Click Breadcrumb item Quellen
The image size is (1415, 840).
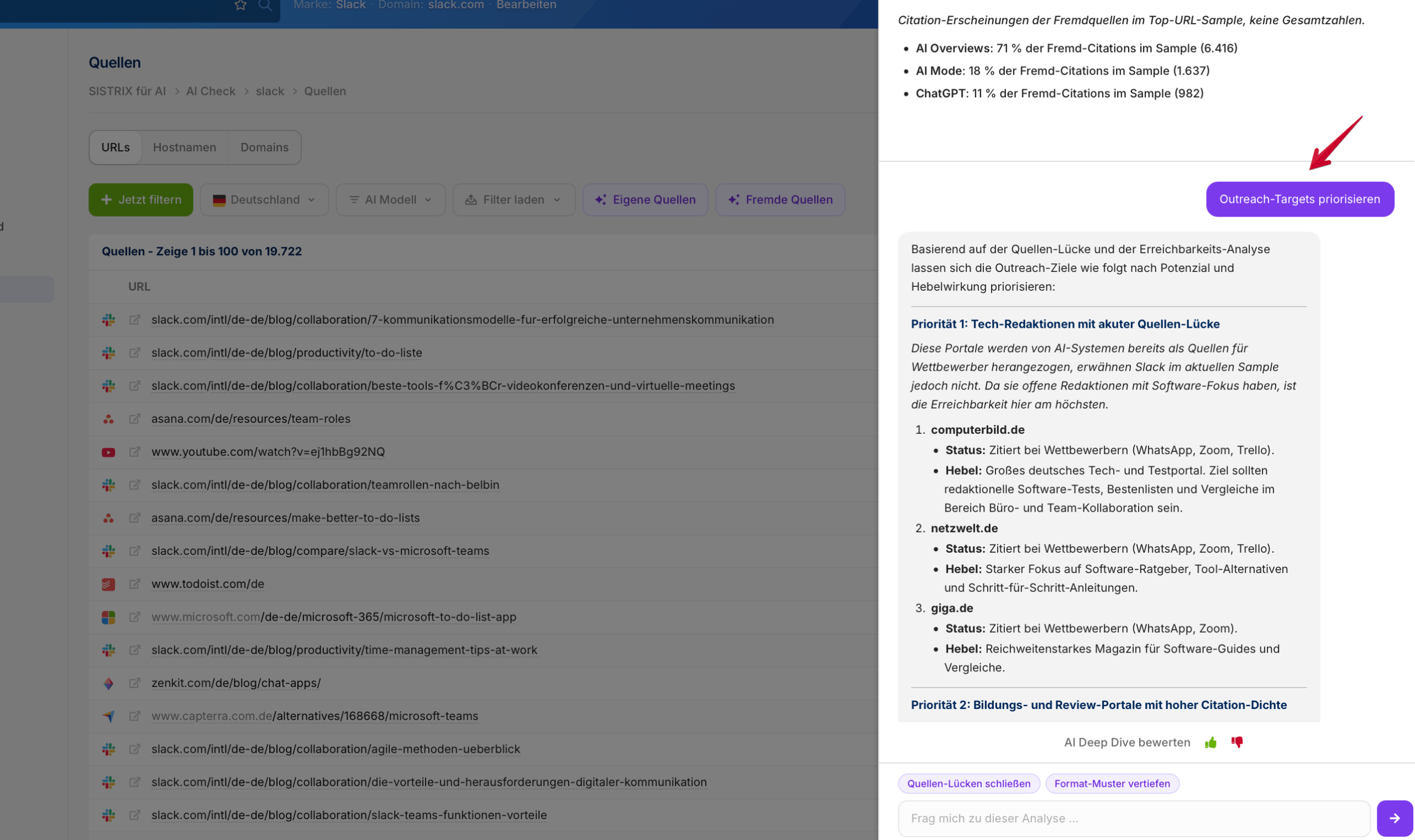coord(325,91)
